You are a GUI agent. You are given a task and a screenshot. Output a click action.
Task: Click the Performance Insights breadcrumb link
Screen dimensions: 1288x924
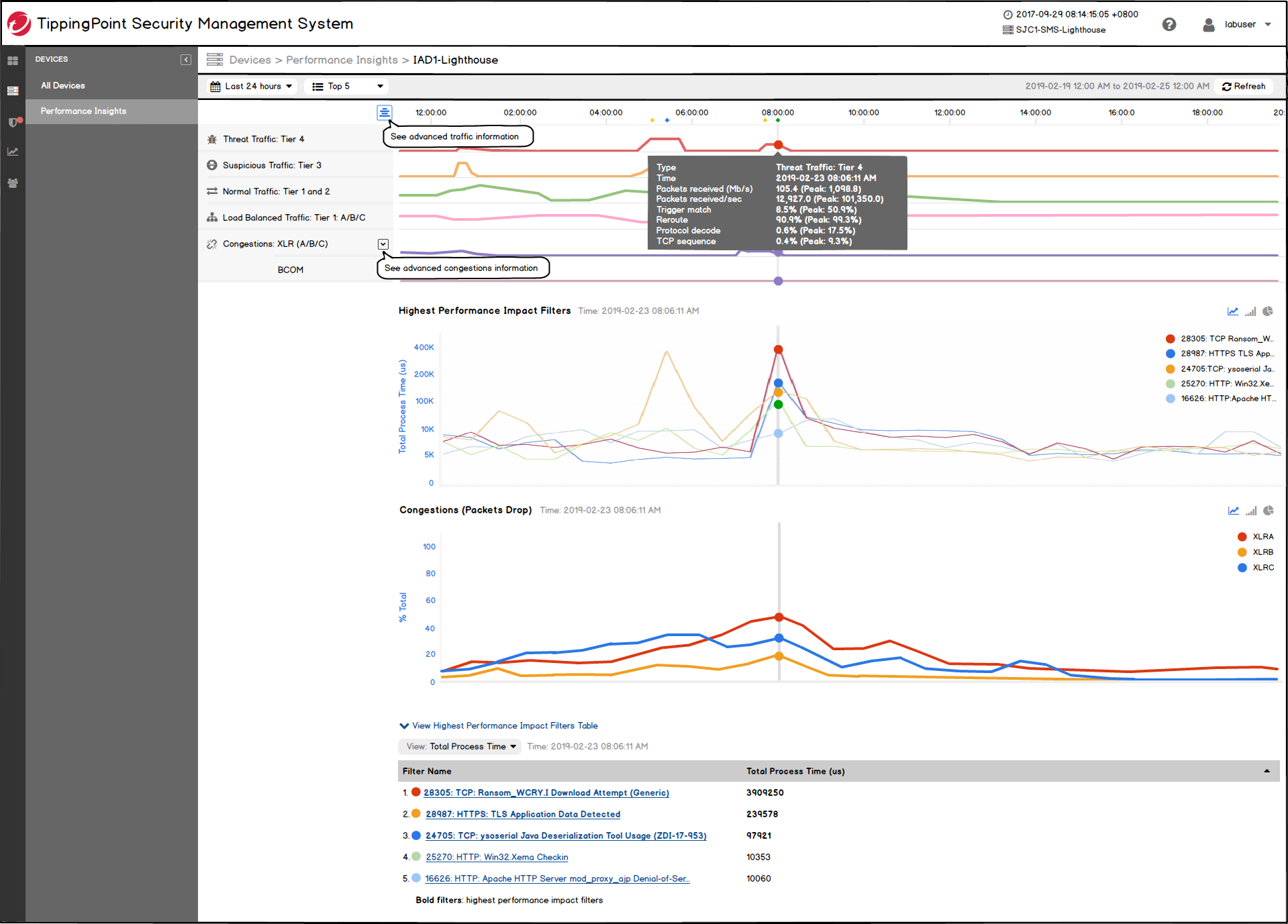(x=342, y=60)
